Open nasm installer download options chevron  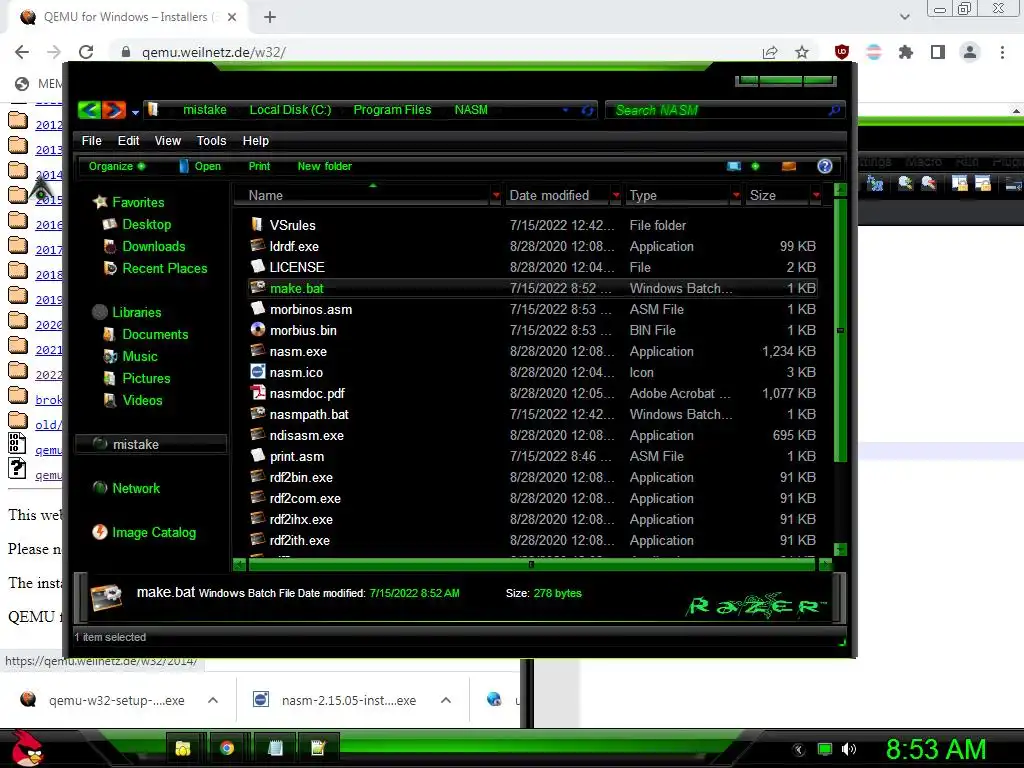(446, 700)
